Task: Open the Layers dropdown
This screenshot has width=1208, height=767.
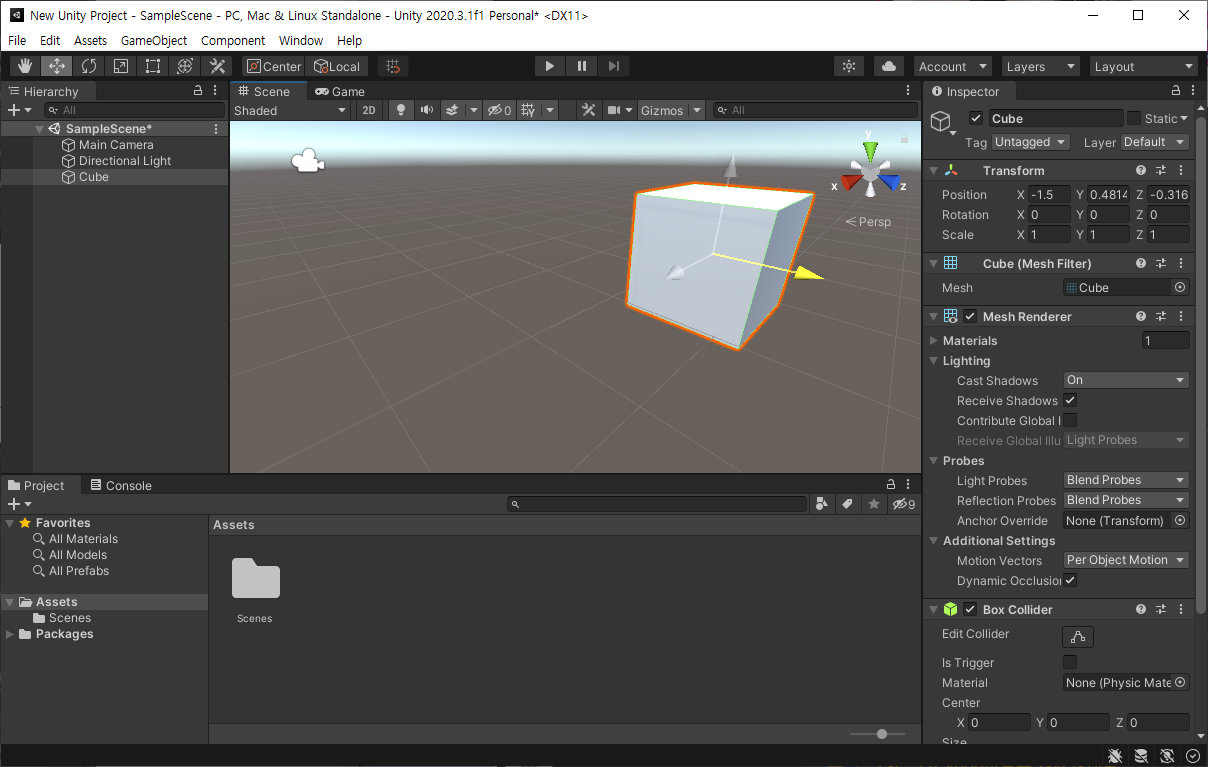Action: tap(1041, 66)
